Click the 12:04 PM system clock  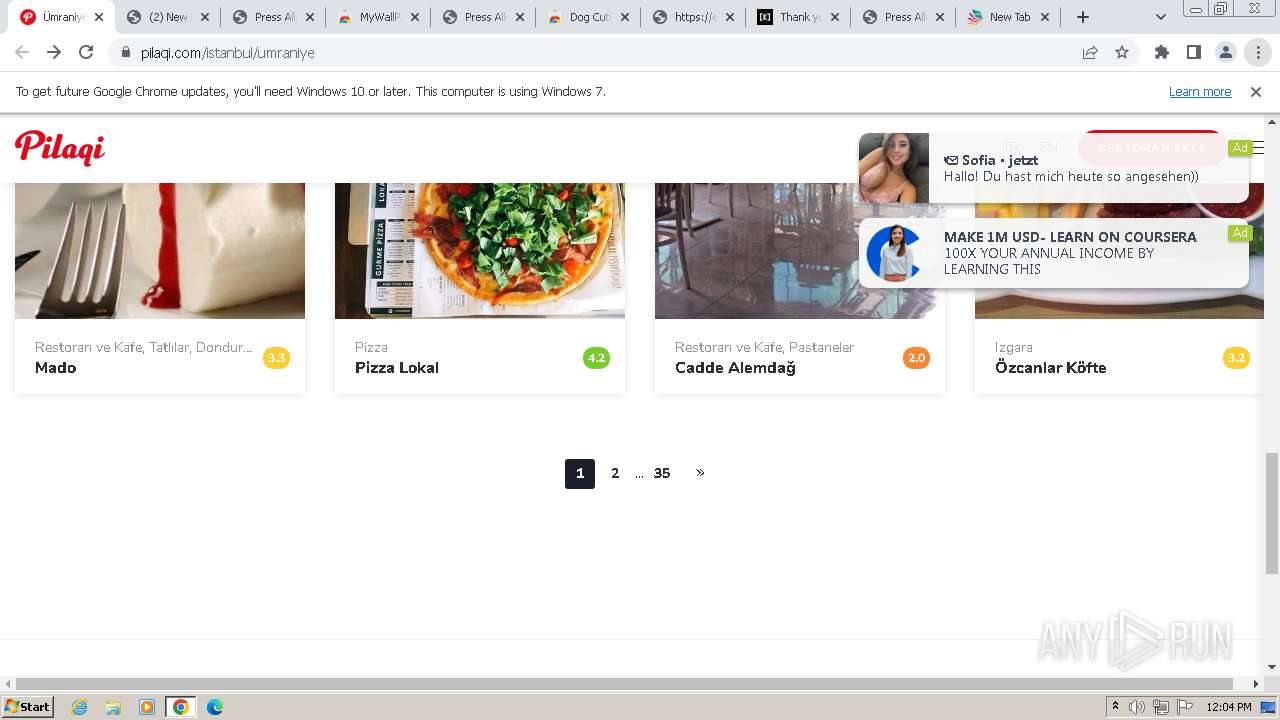(x=1229, y=707)
